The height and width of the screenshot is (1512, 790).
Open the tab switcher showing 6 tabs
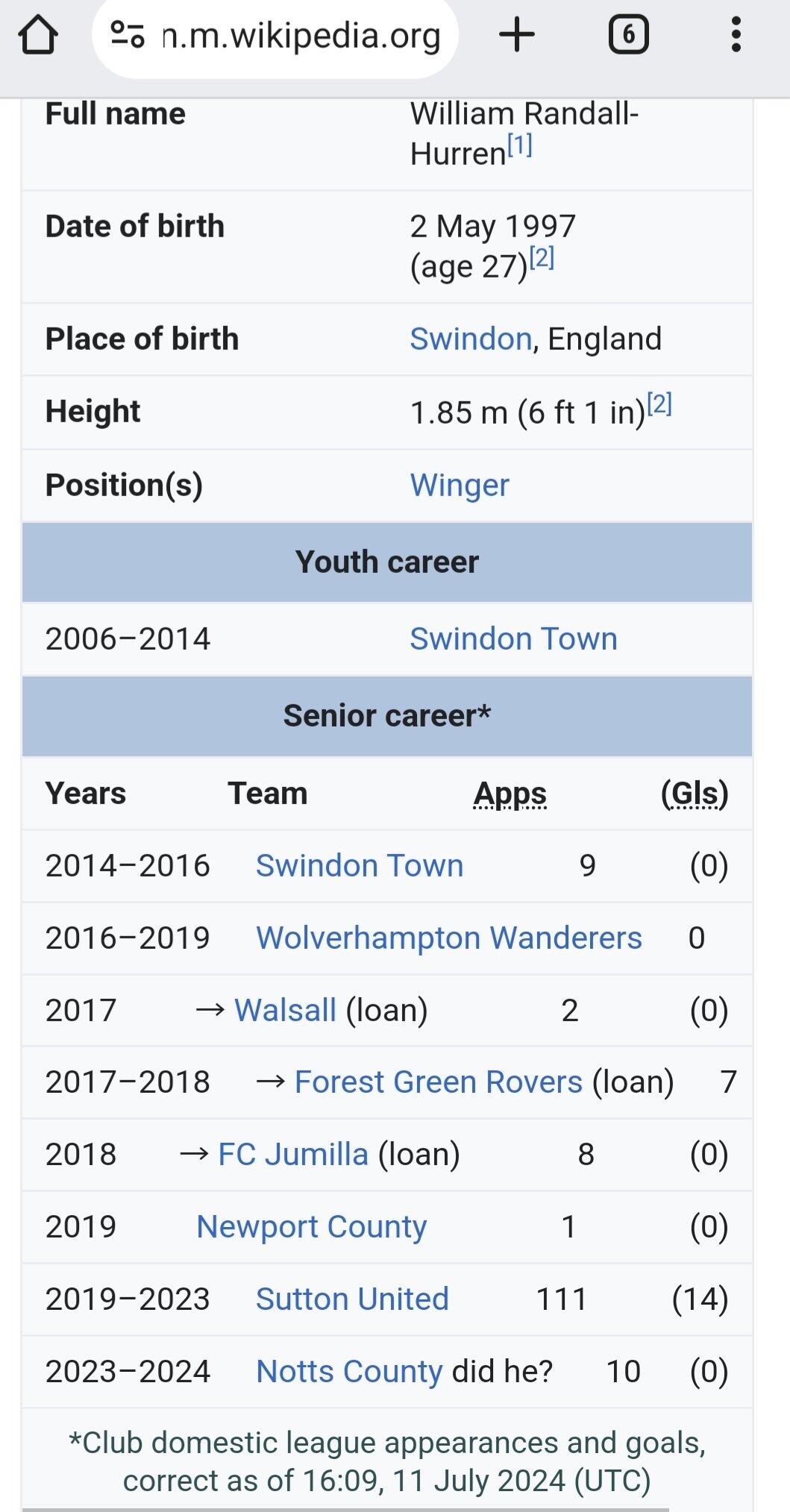coord(628,35)
